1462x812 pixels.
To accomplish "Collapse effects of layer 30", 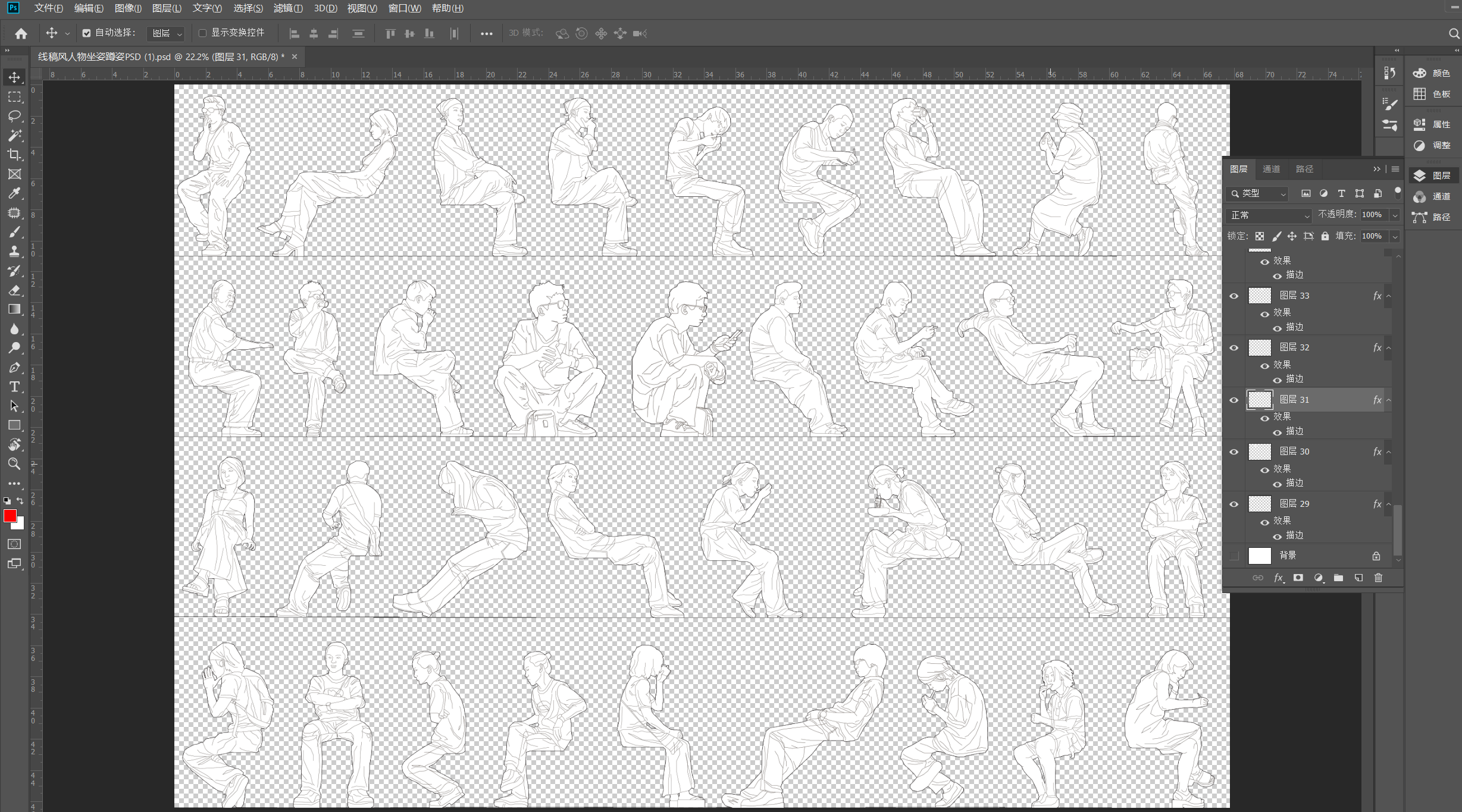I will pyautogui.click(x=1388, y=452).
